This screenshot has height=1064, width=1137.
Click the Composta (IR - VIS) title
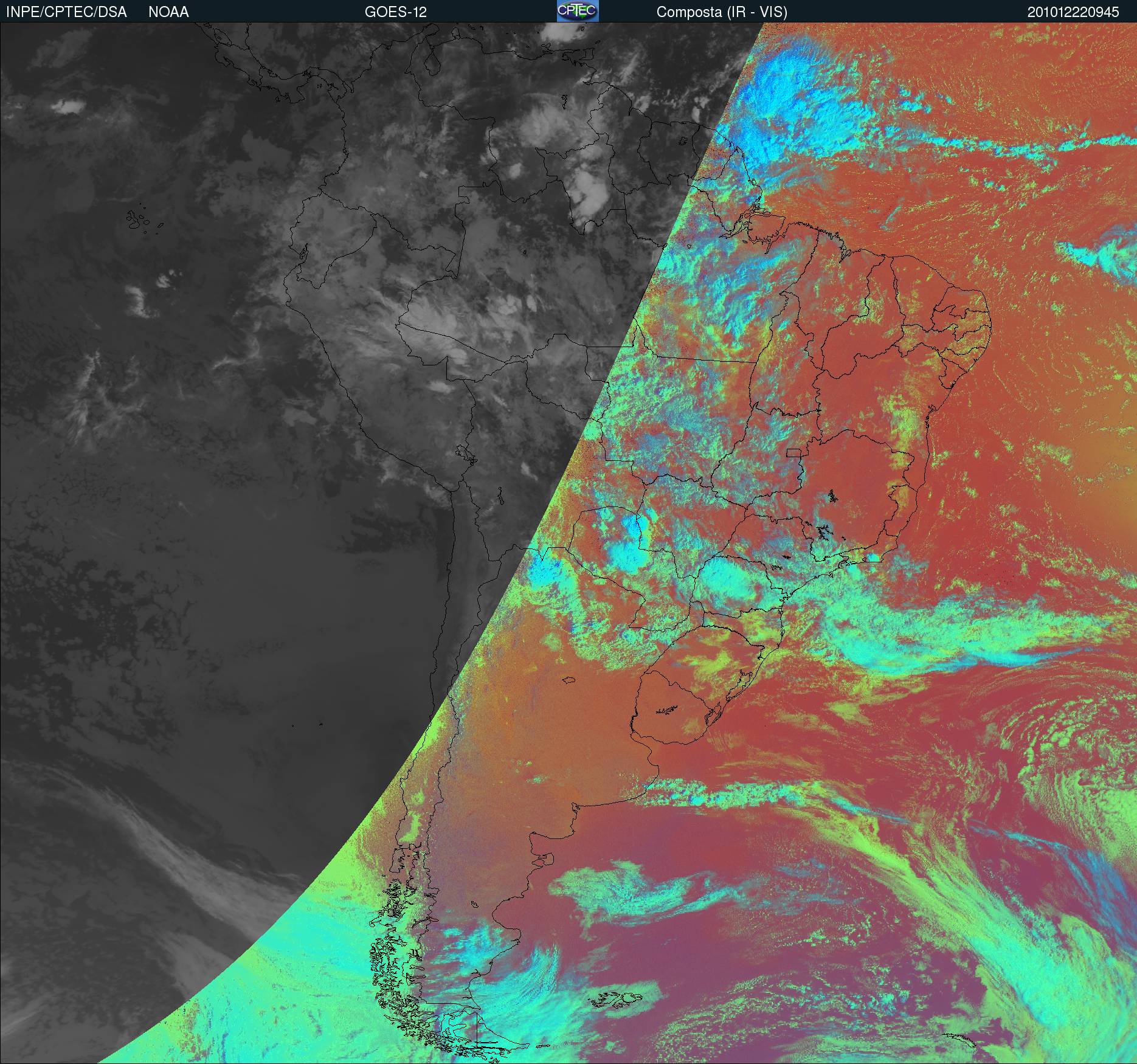point(722,12)
